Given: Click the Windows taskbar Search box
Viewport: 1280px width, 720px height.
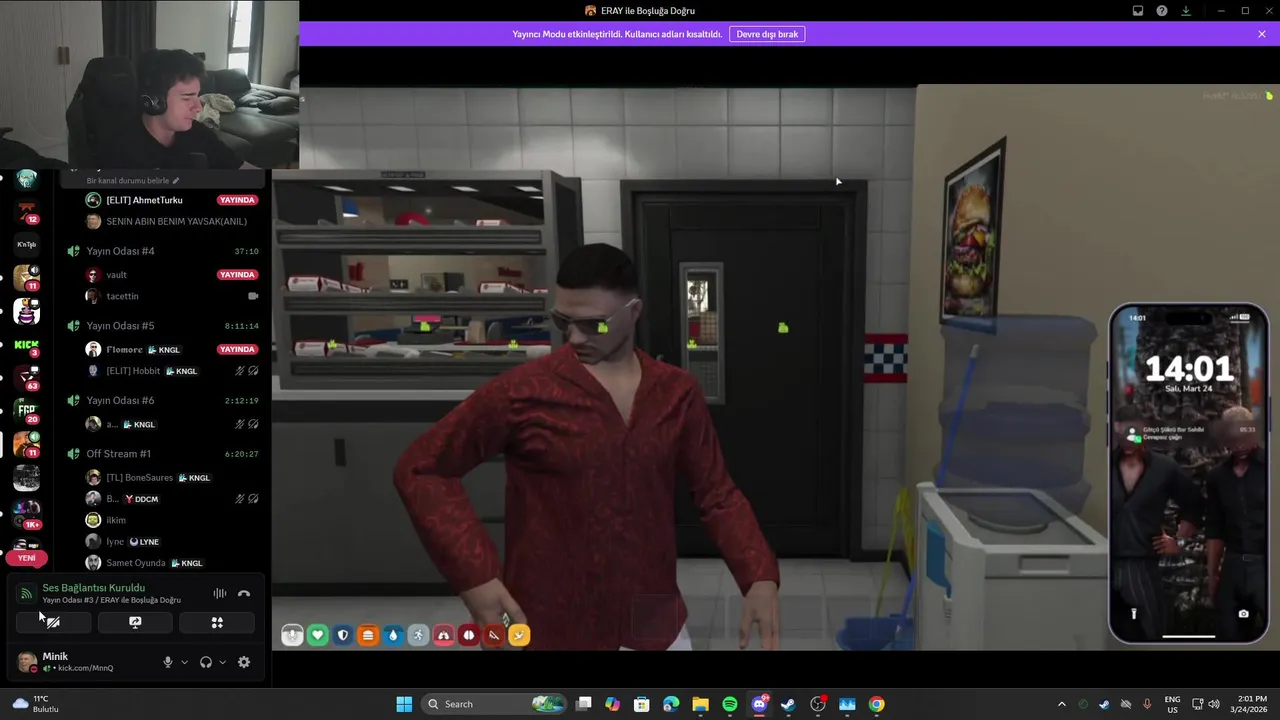Looking at the screenshot, I should 494,704.
